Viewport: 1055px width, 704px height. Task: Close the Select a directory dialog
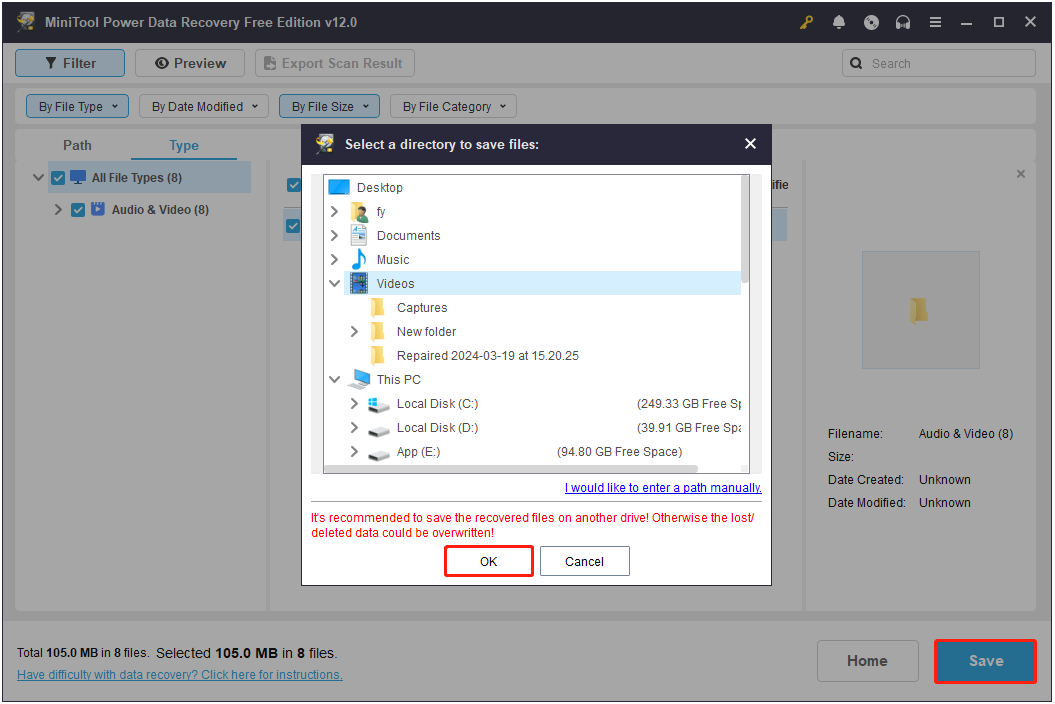[x=750, y=144]
